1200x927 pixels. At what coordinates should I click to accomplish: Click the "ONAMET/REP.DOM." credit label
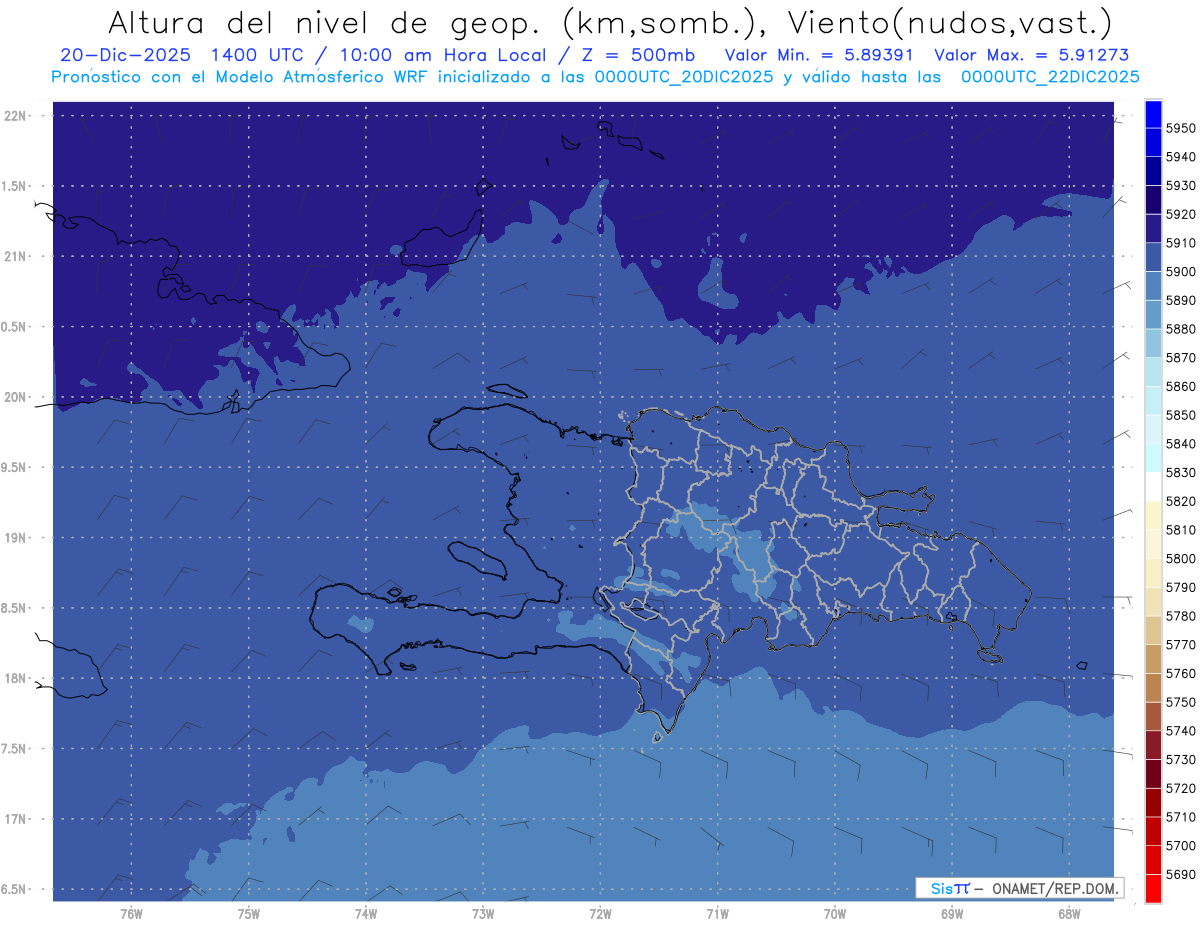tap(1055, 888)
